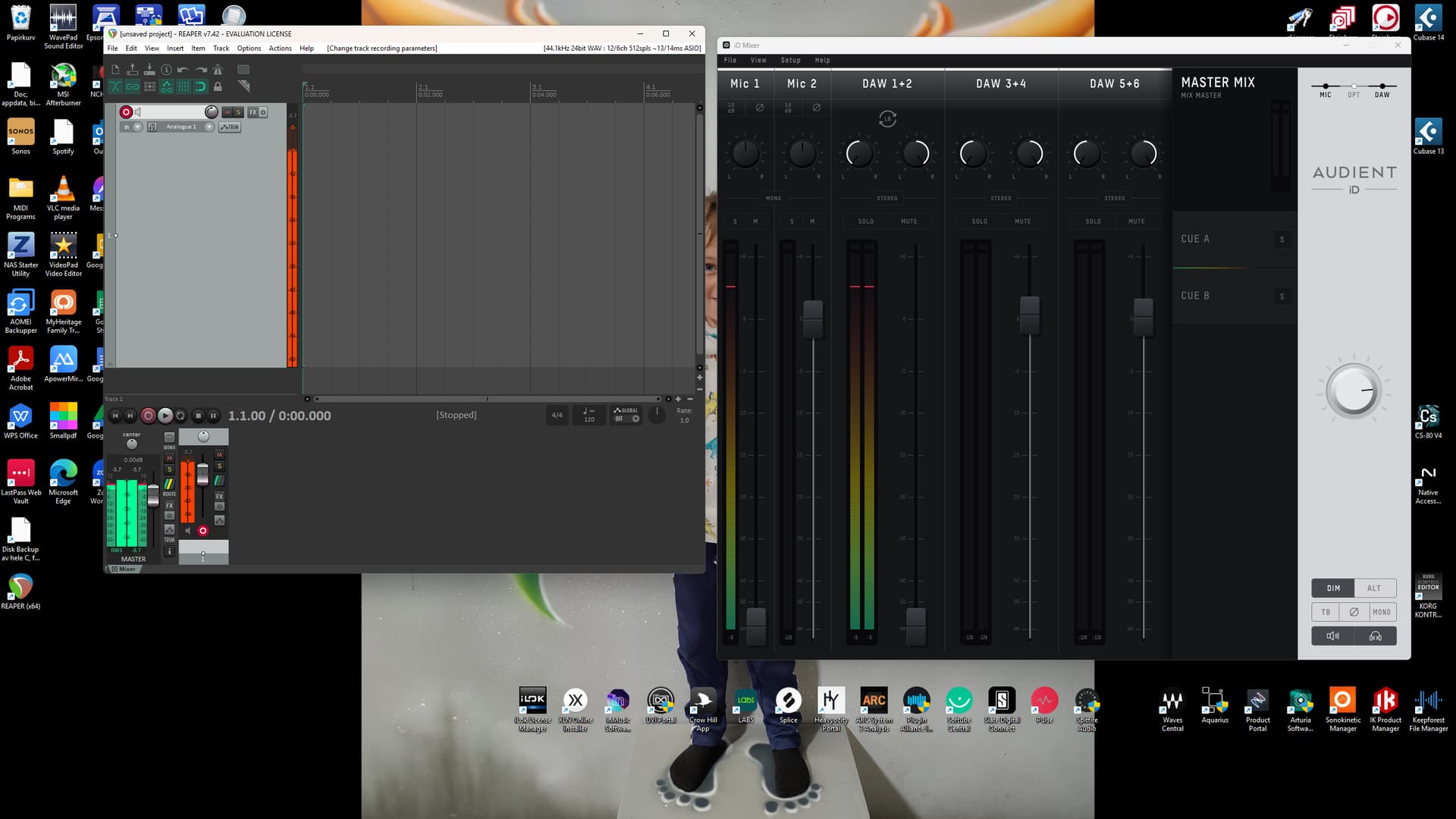Open the Setup menu in iD Mixer

pyautogui.click(x=790, y=60)
